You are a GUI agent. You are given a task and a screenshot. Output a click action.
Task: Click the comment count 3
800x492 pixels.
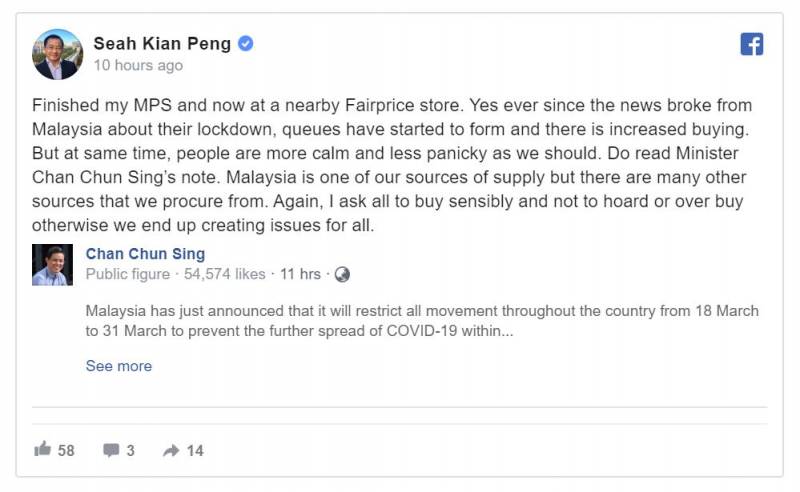click(x=131, y=450)
